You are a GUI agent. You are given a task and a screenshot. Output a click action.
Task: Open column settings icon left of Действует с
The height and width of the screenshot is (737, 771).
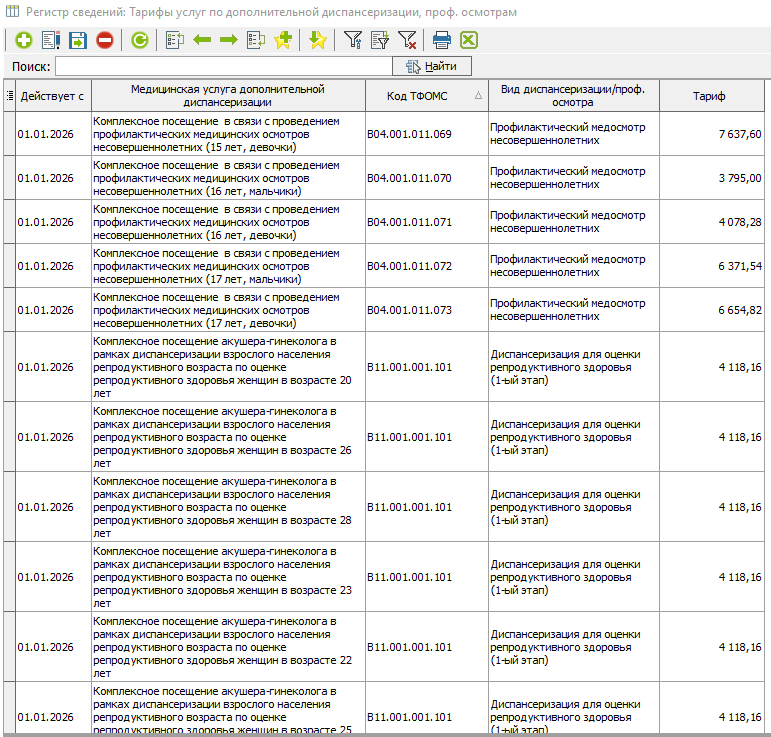(x=9, y=96)
